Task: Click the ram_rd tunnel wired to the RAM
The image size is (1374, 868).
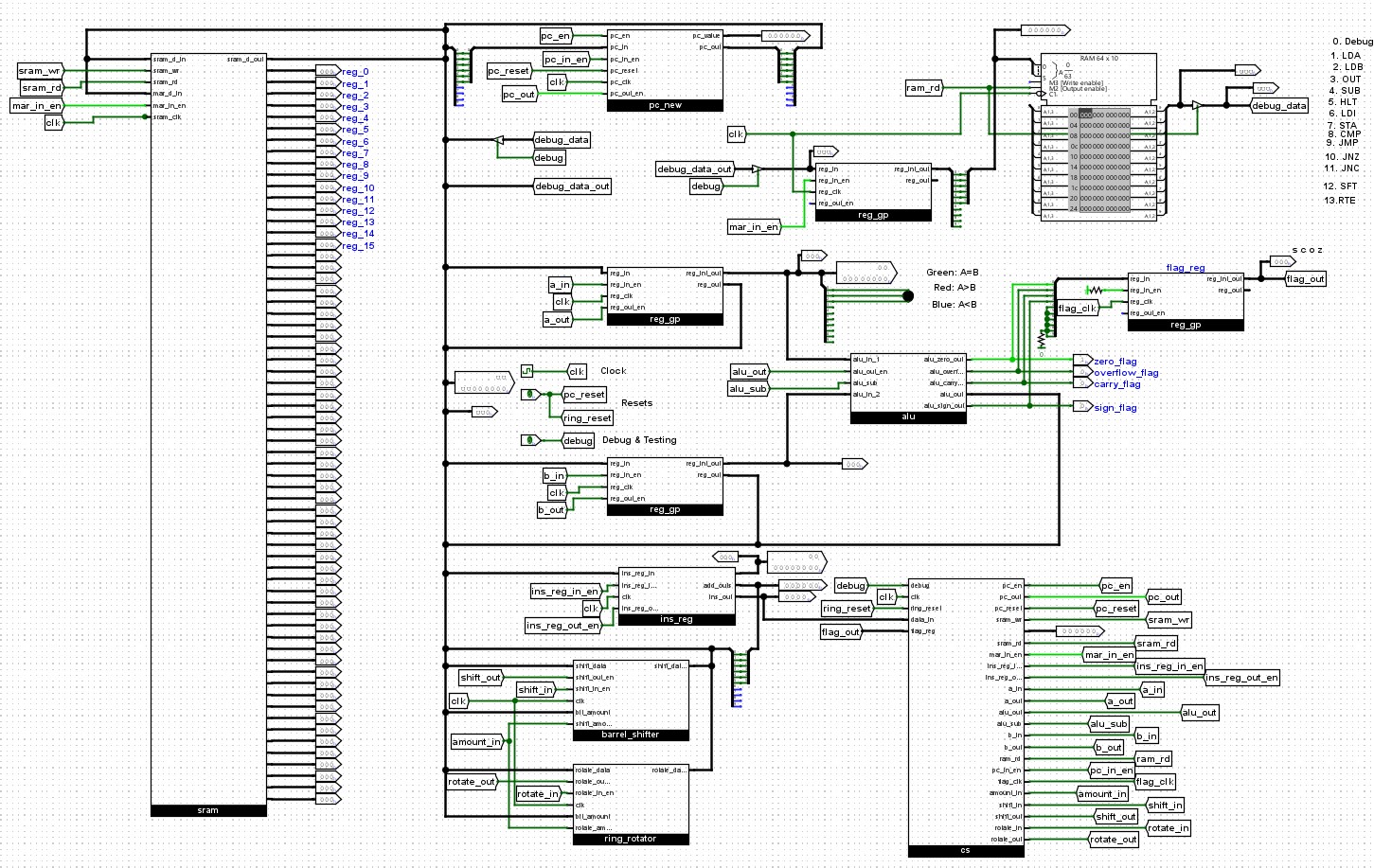Action: pos(924,88)
